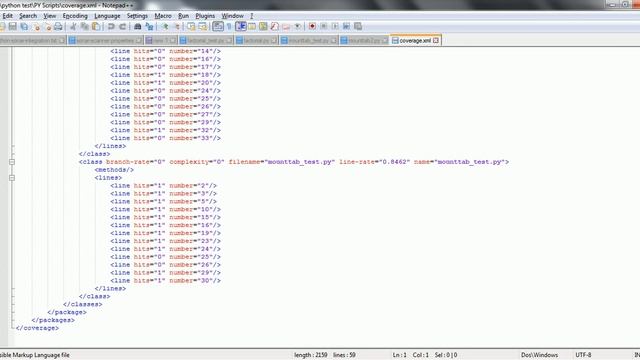The image size is (640, 360).
Task: Open the Macro menu
Action: click(163, 16)
